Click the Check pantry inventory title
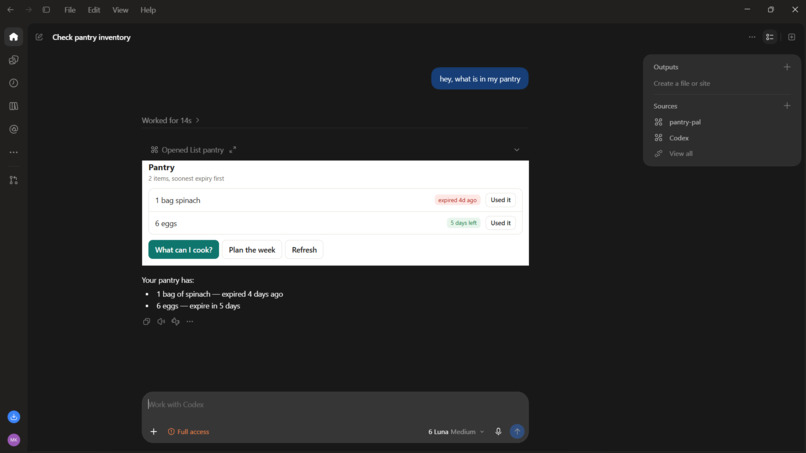 tap(91, 37)
